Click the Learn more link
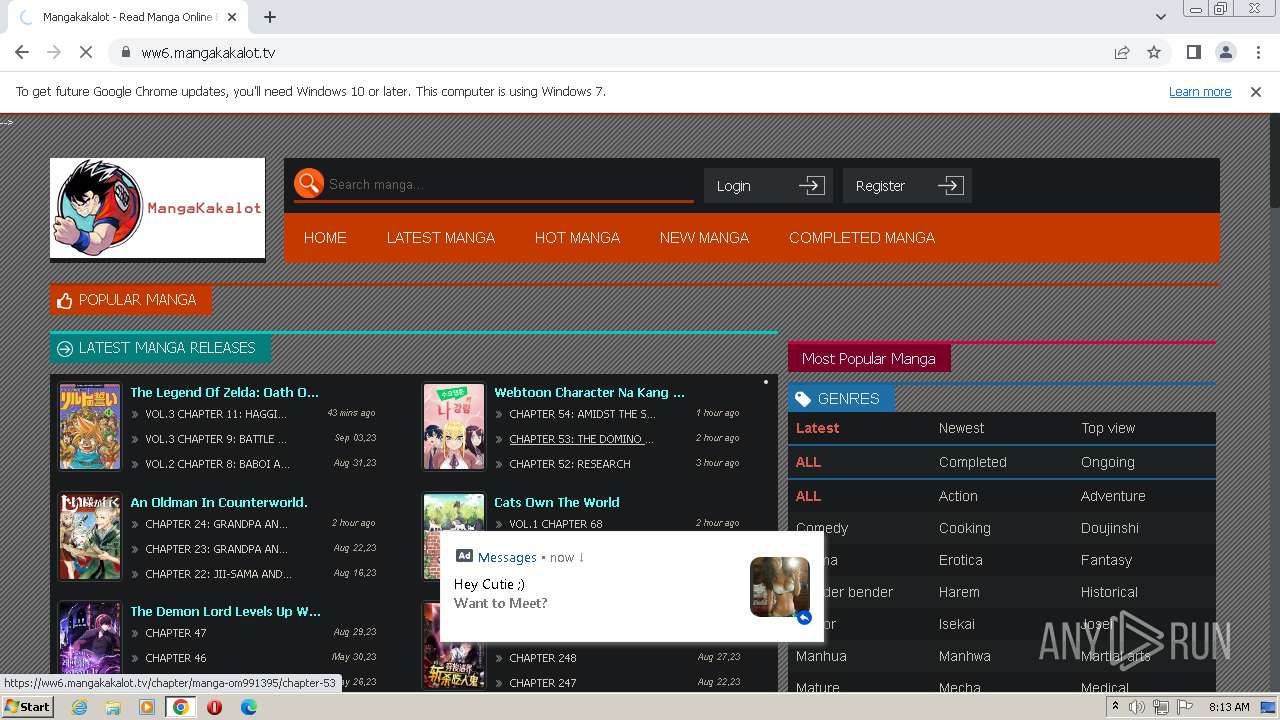 [x=1200, y=91]
